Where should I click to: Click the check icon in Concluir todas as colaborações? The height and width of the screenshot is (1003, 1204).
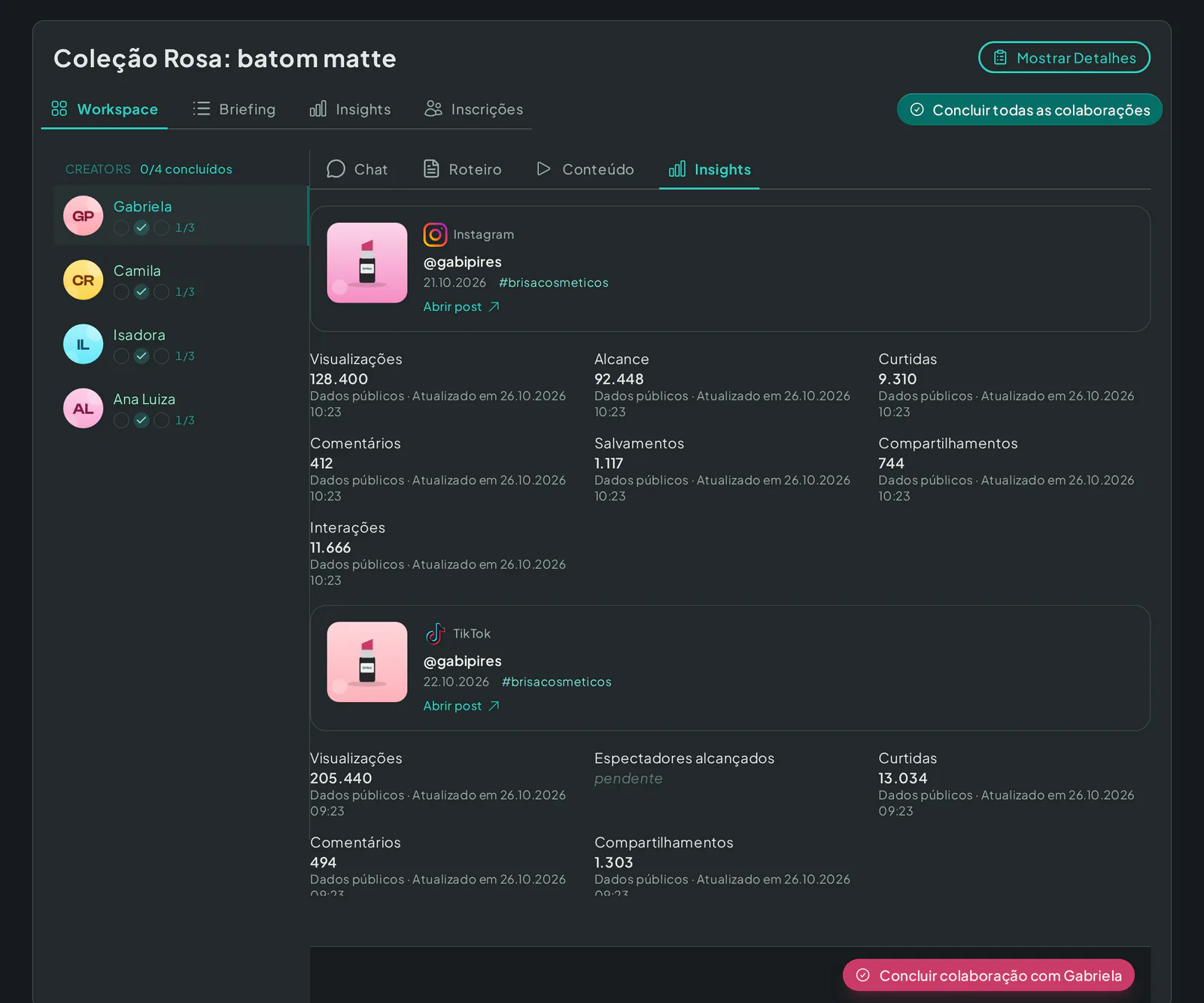pyautogui.click(x=917, y=110)
